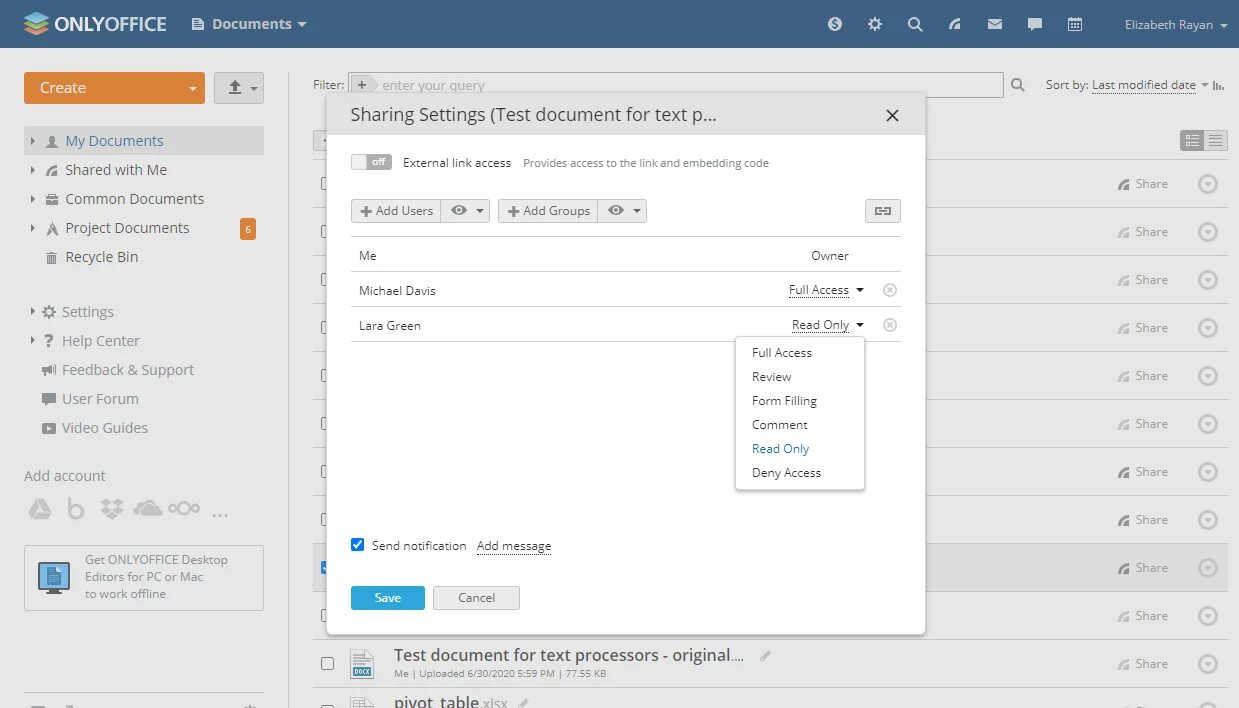Select Review from access menu
This screenshot has height=708, width=1239.
pyautogui.click(x=771, y=377)
